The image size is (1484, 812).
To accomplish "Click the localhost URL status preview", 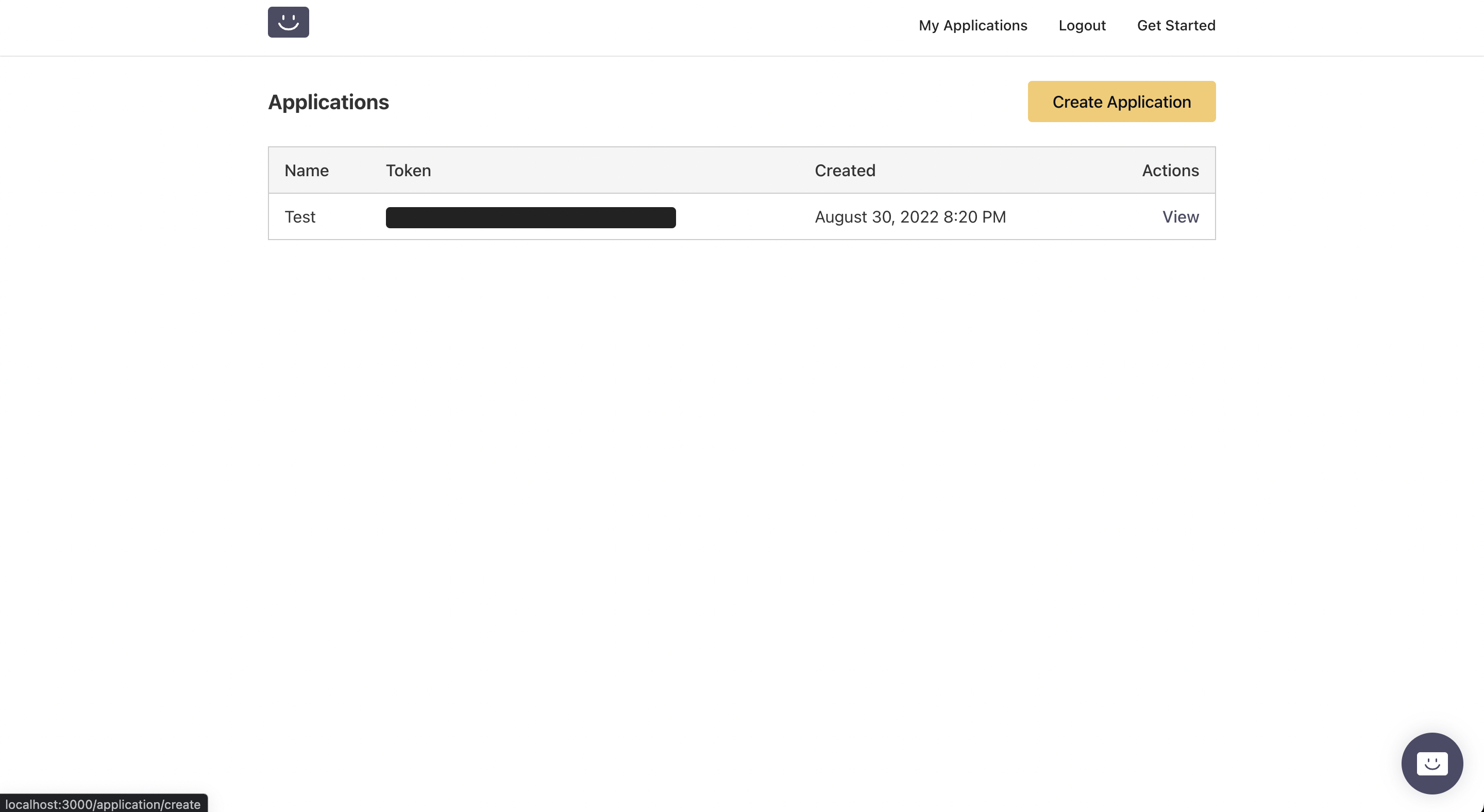I will click(103, 804).
